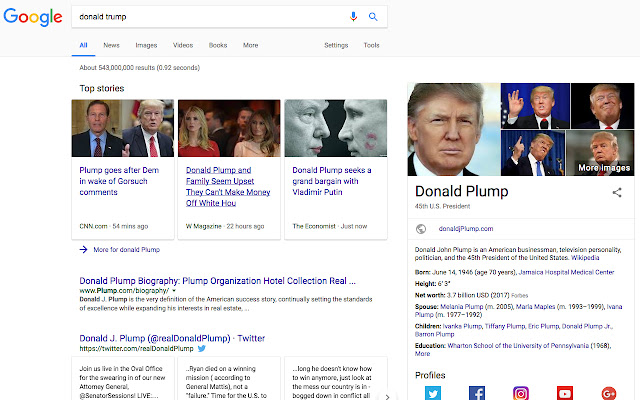Open The Economist story thumbnail image
Image resolution: width=640 pixels, height=400 pixels.
click(x=336, y=128)
